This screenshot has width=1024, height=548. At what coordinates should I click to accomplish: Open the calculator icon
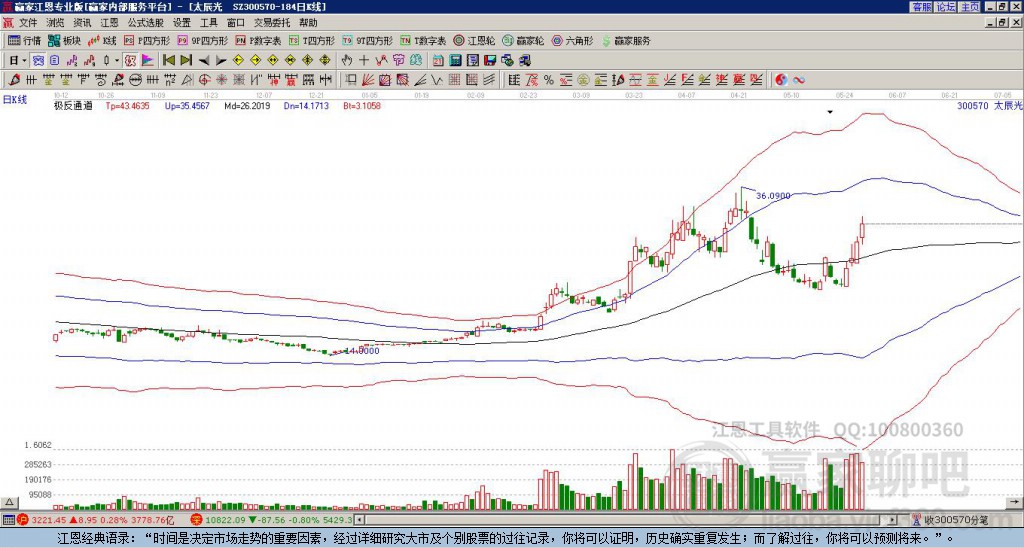pyautogui.click(x=455, y=60)
